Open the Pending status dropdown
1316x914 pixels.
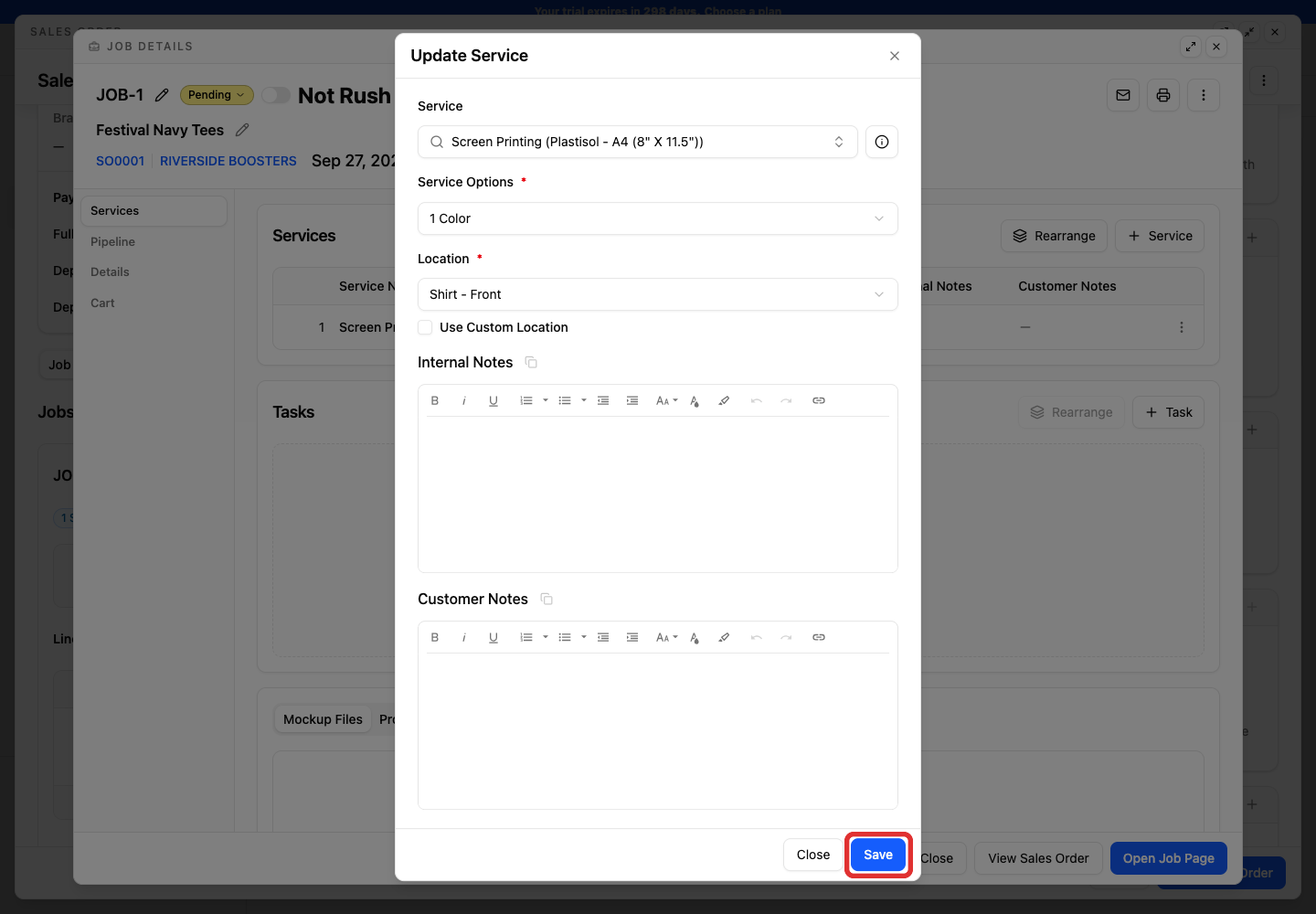217,95
